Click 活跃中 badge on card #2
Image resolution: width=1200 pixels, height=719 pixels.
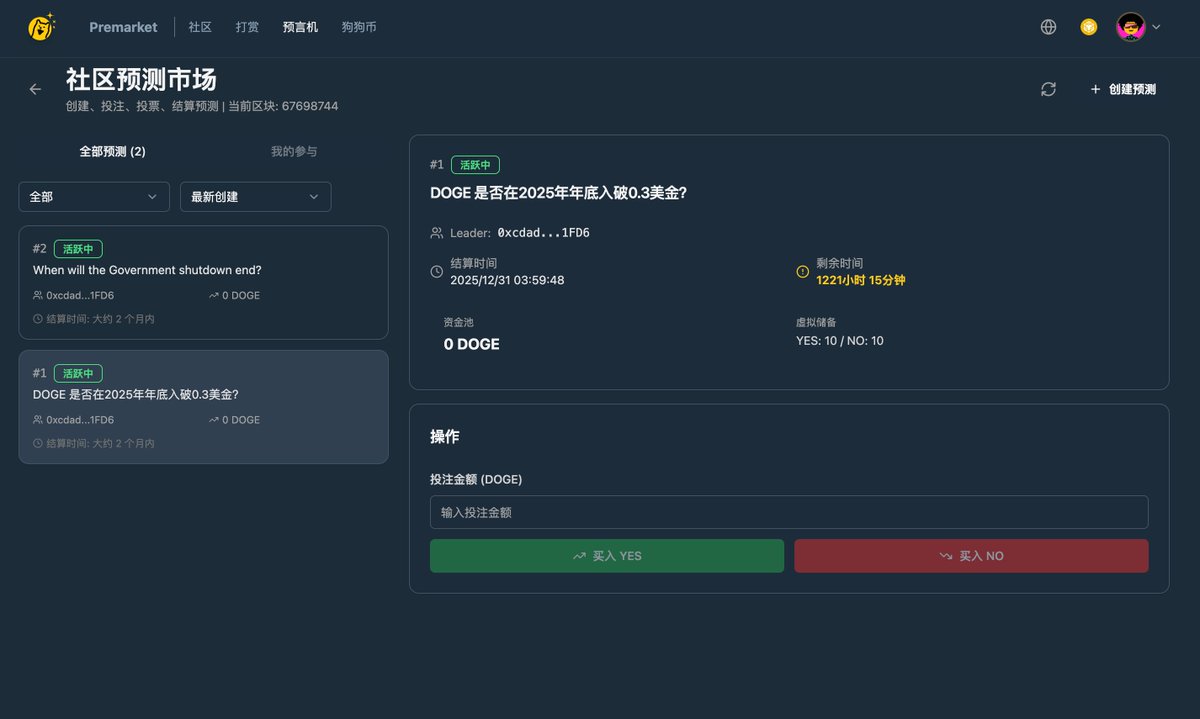[78, 249]
